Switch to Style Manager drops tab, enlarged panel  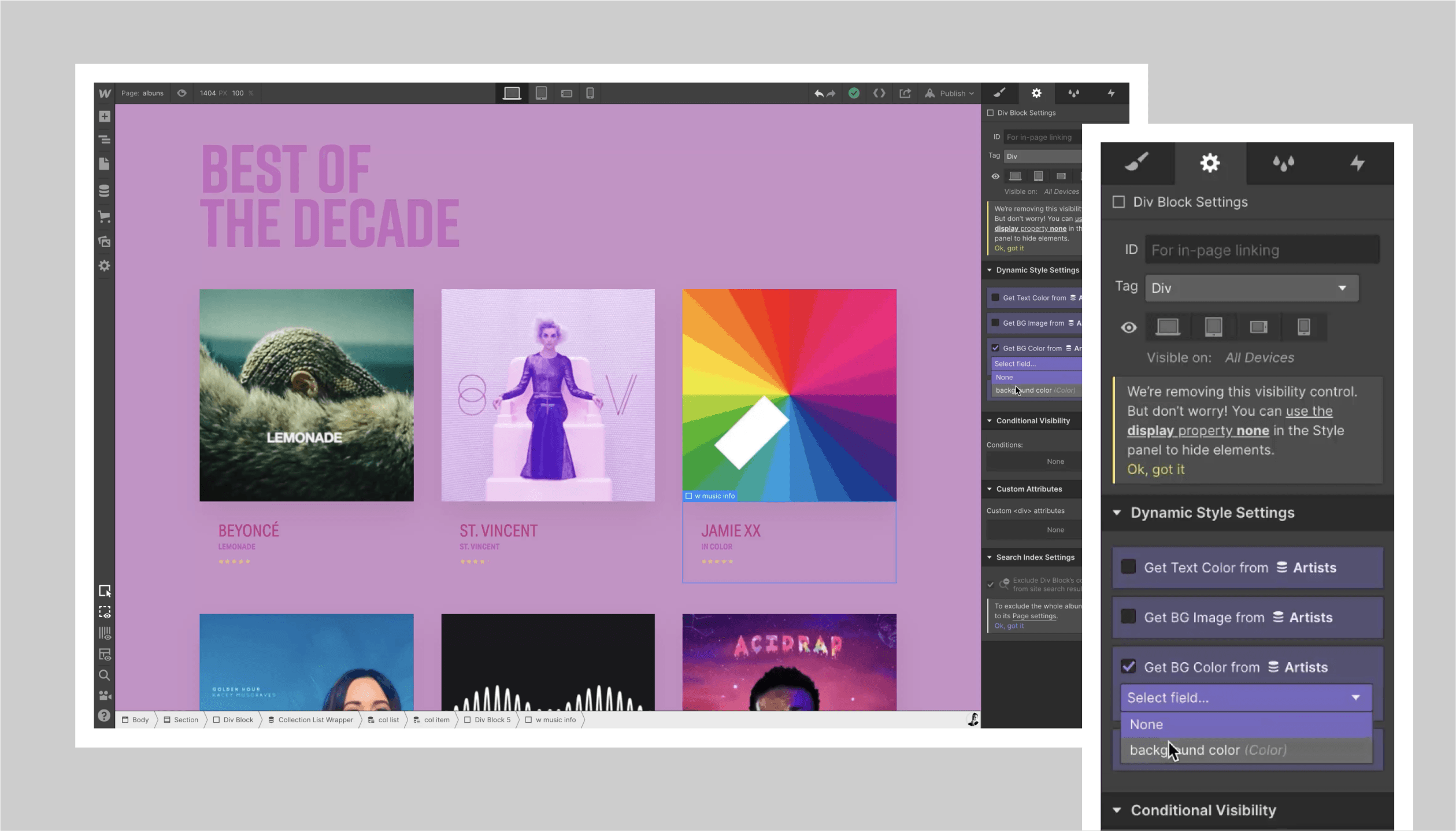1283,163
